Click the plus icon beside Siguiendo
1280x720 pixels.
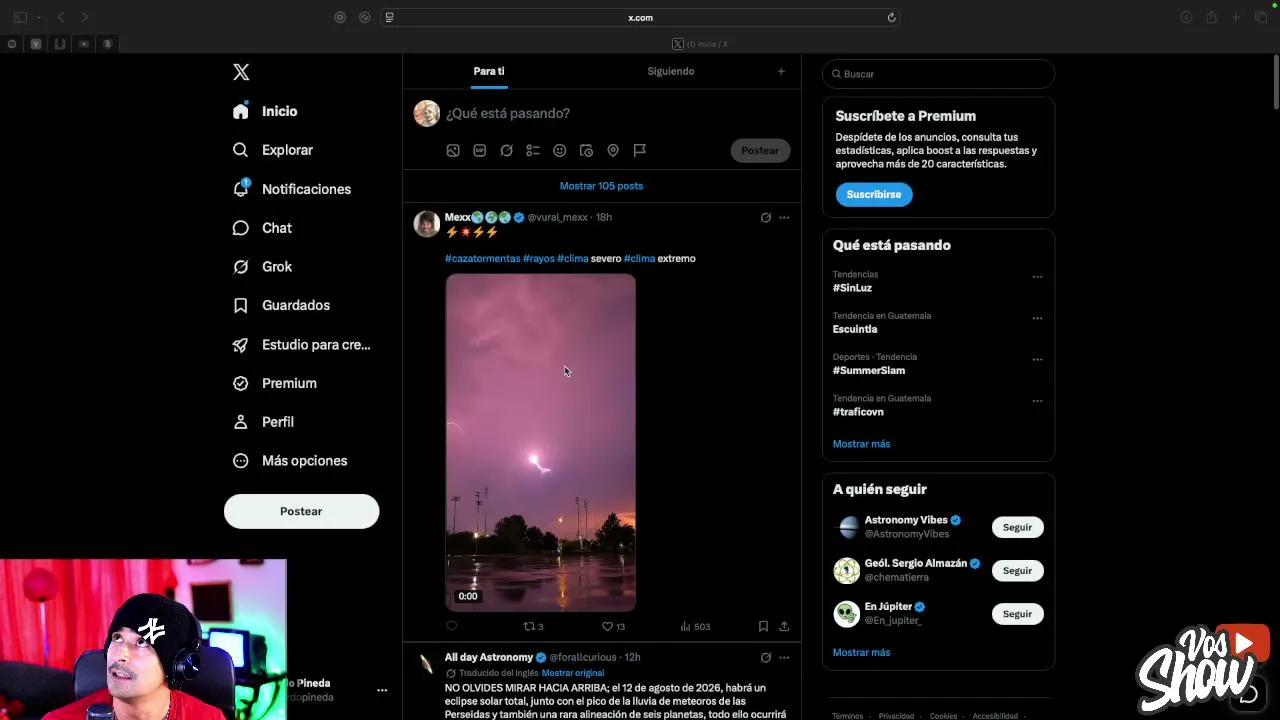point(781,71)
